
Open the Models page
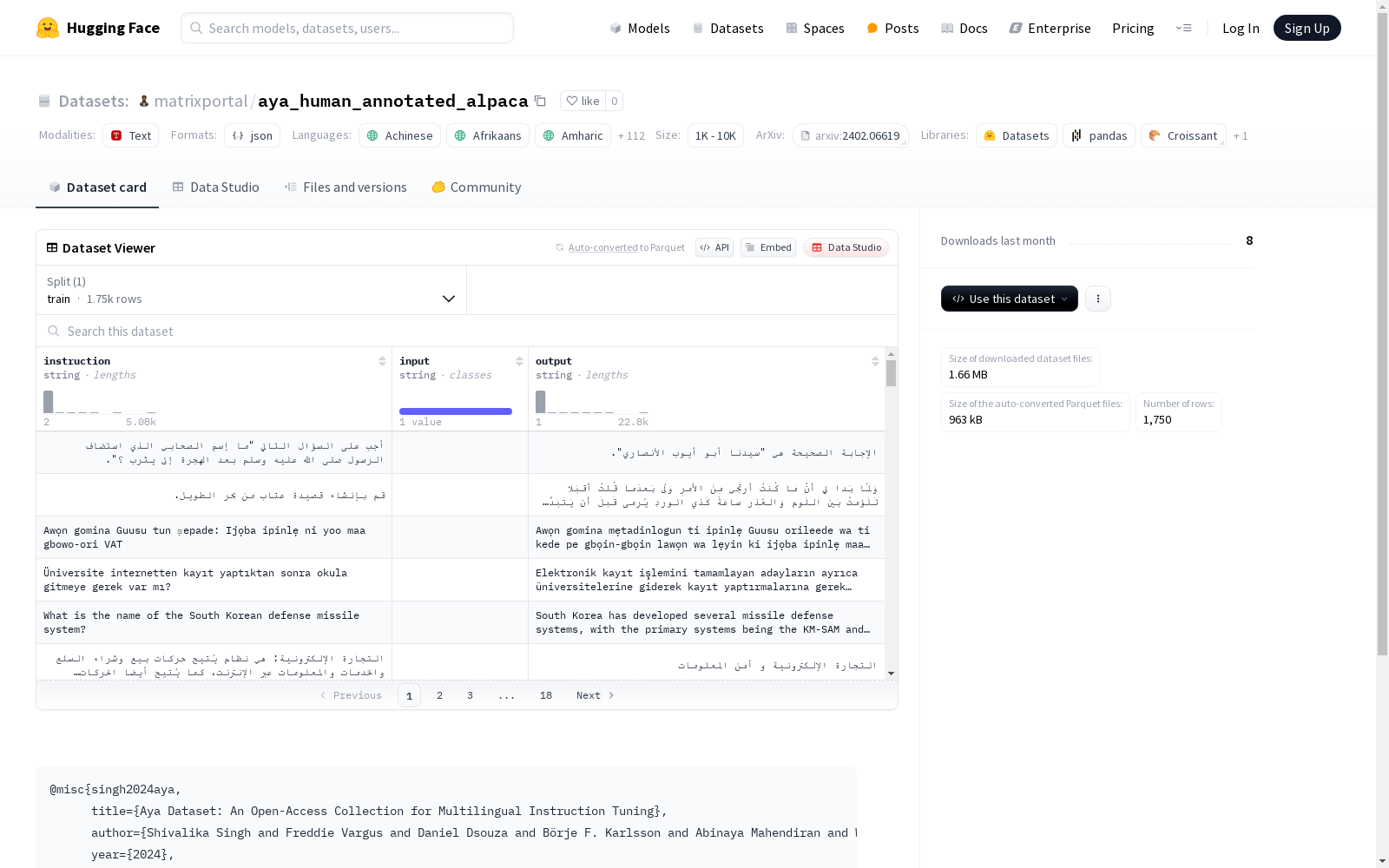click(x=640, y=28)
